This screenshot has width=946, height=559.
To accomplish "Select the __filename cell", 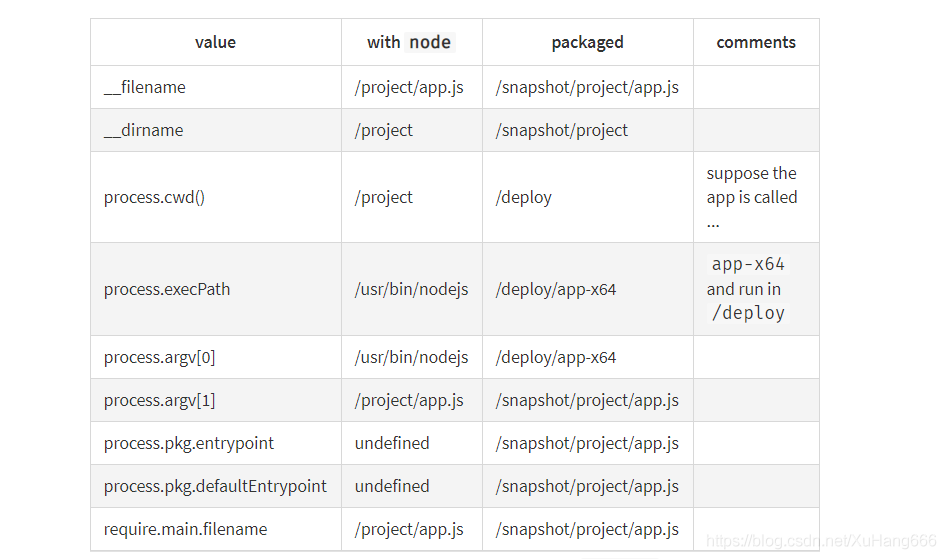I will pos(215,87).
